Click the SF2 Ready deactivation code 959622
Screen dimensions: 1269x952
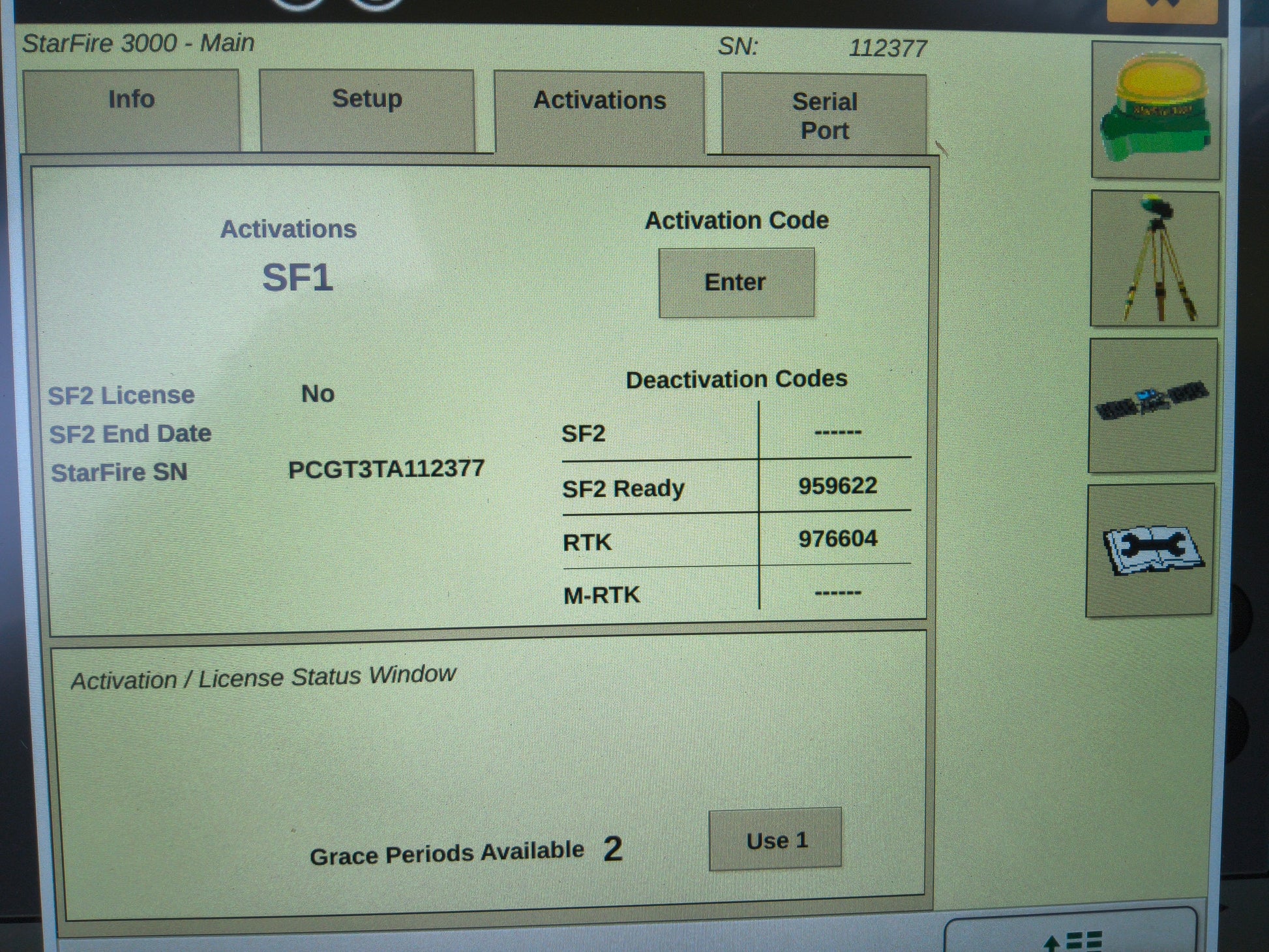pyautogui.click(x=838, y=486)
